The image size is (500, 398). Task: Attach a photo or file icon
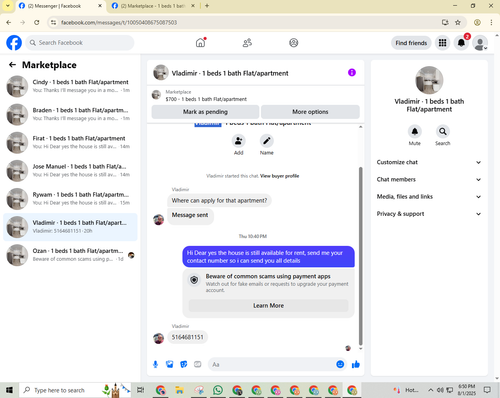pos(170,364)
